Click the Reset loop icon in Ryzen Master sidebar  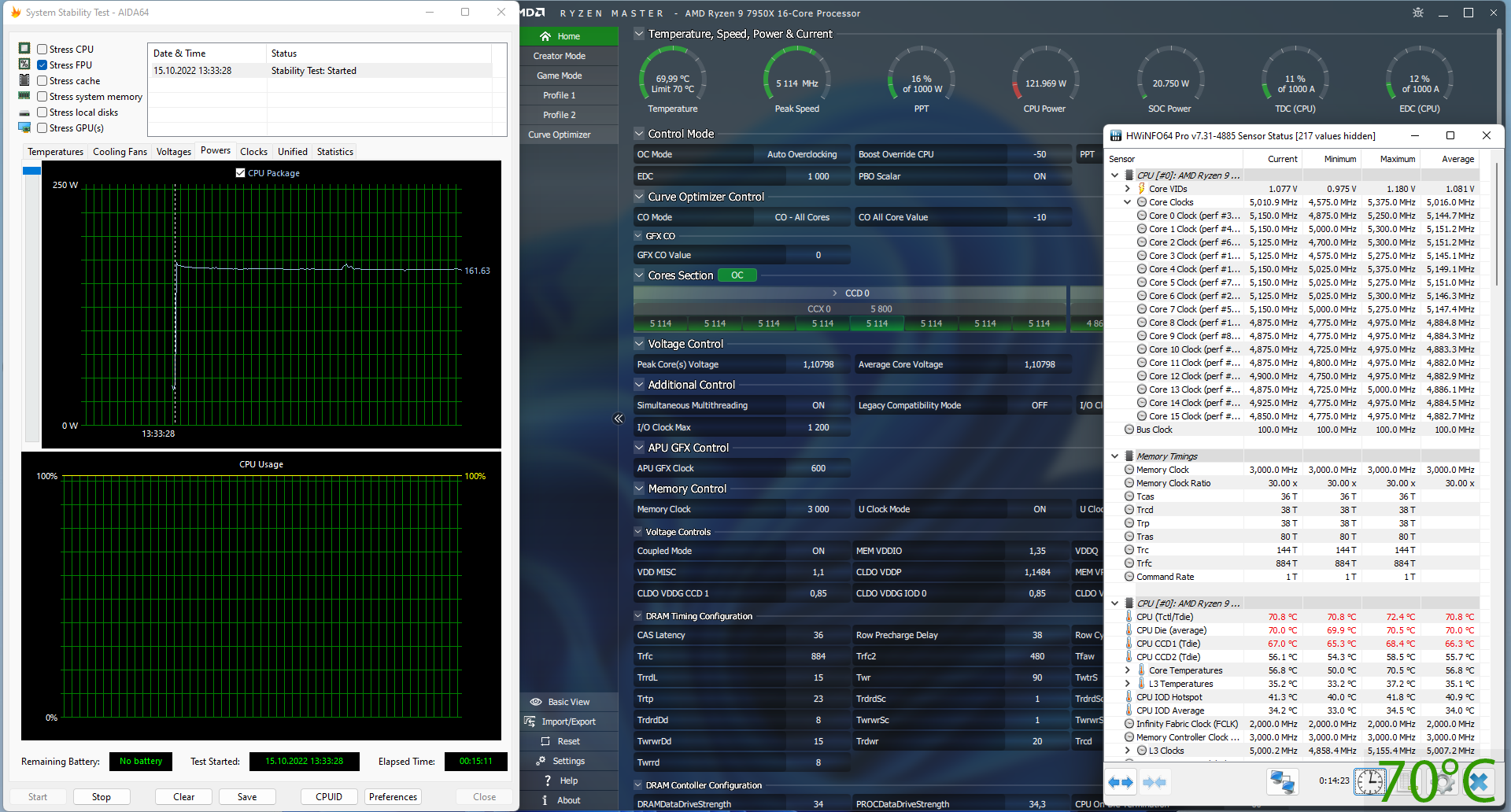click(545, 741)
